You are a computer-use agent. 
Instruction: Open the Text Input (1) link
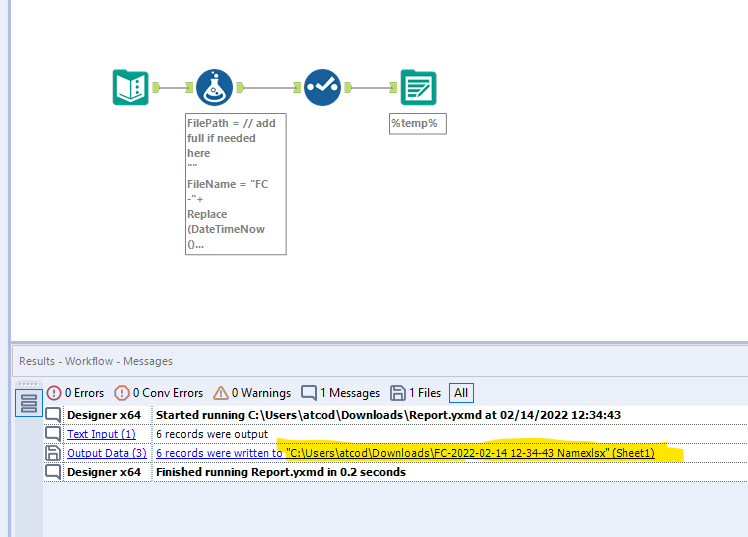pyautogui.click(x=101, y=434)
